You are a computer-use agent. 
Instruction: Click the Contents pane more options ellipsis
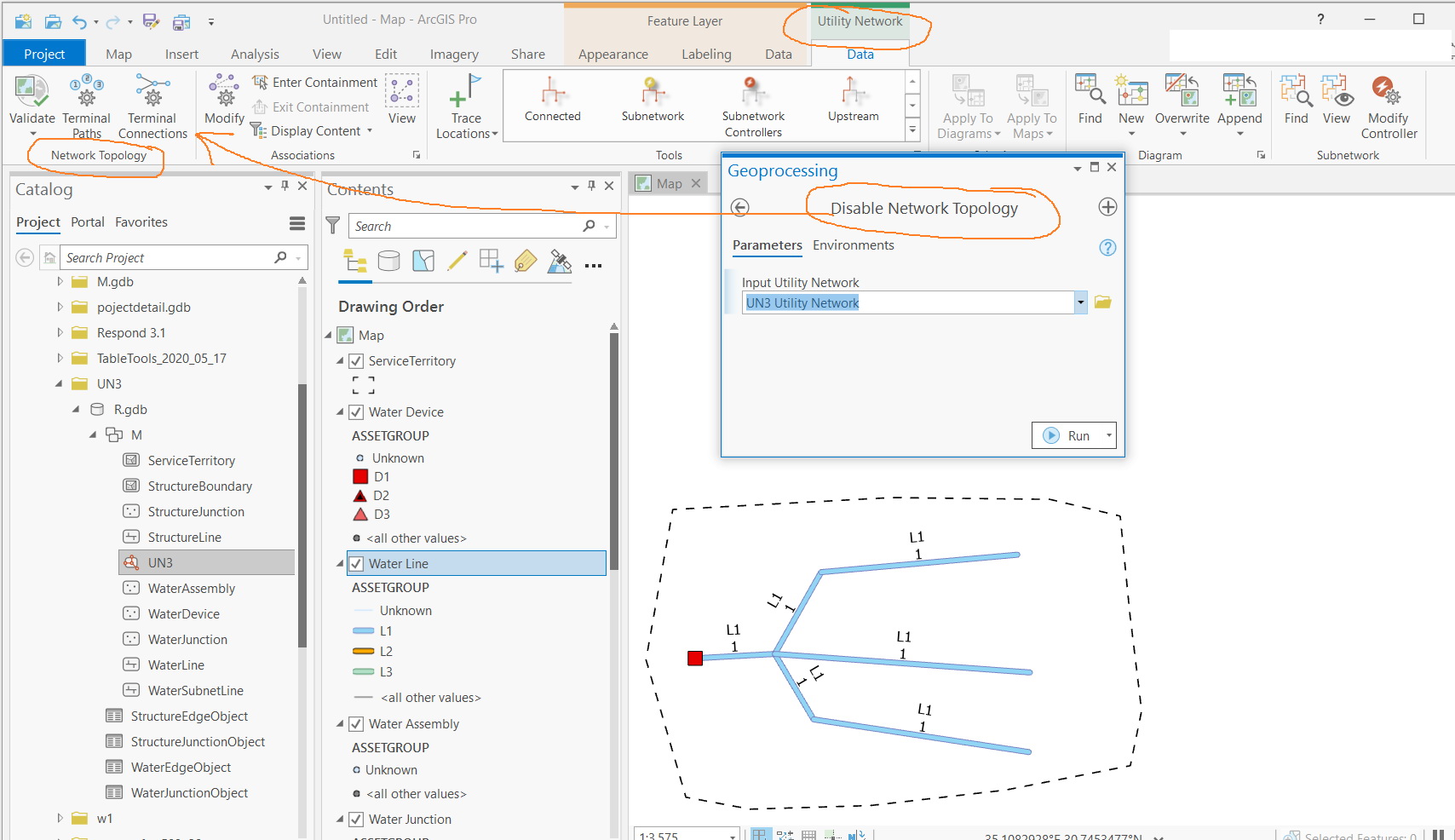[594, 266]
